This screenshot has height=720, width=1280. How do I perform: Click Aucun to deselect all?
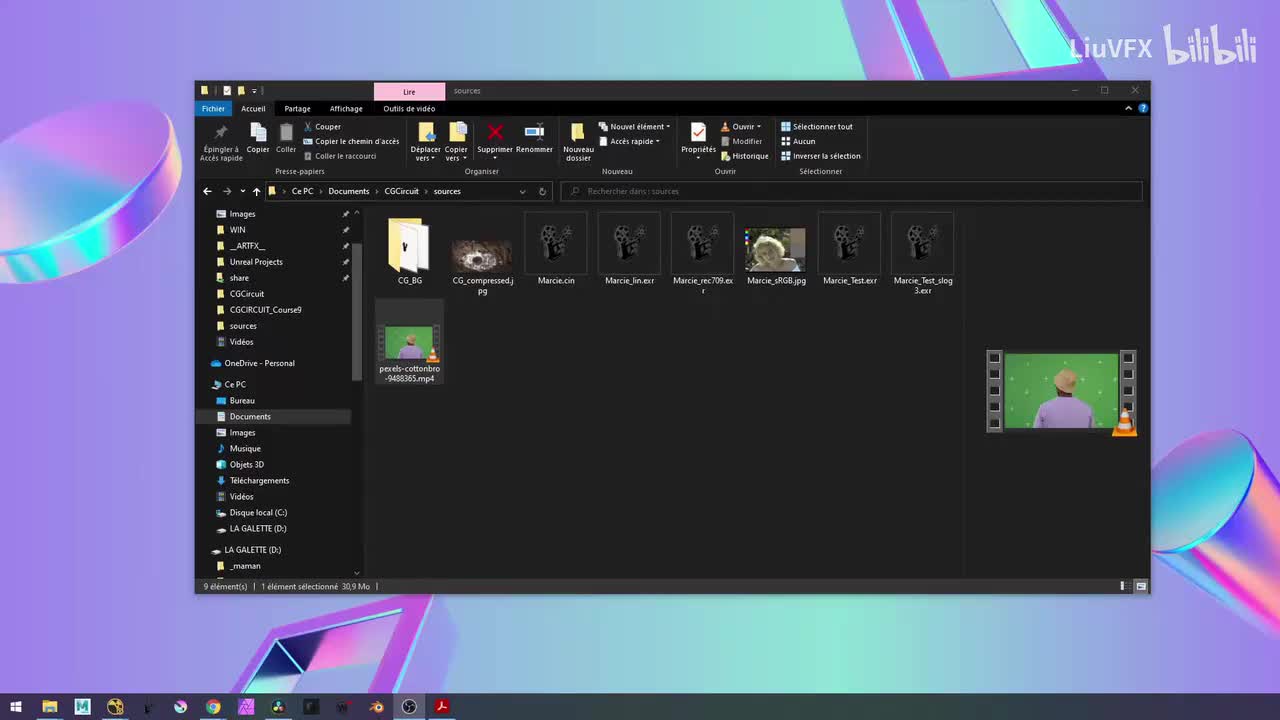click(798, 141)
